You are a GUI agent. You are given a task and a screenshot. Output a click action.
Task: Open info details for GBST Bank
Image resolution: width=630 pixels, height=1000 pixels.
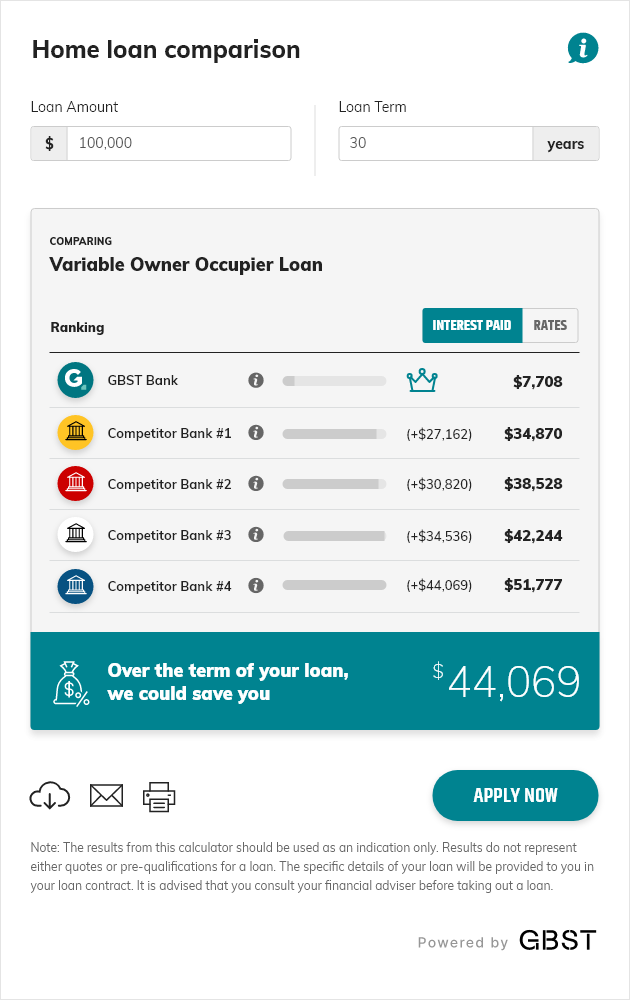(256, 380)
